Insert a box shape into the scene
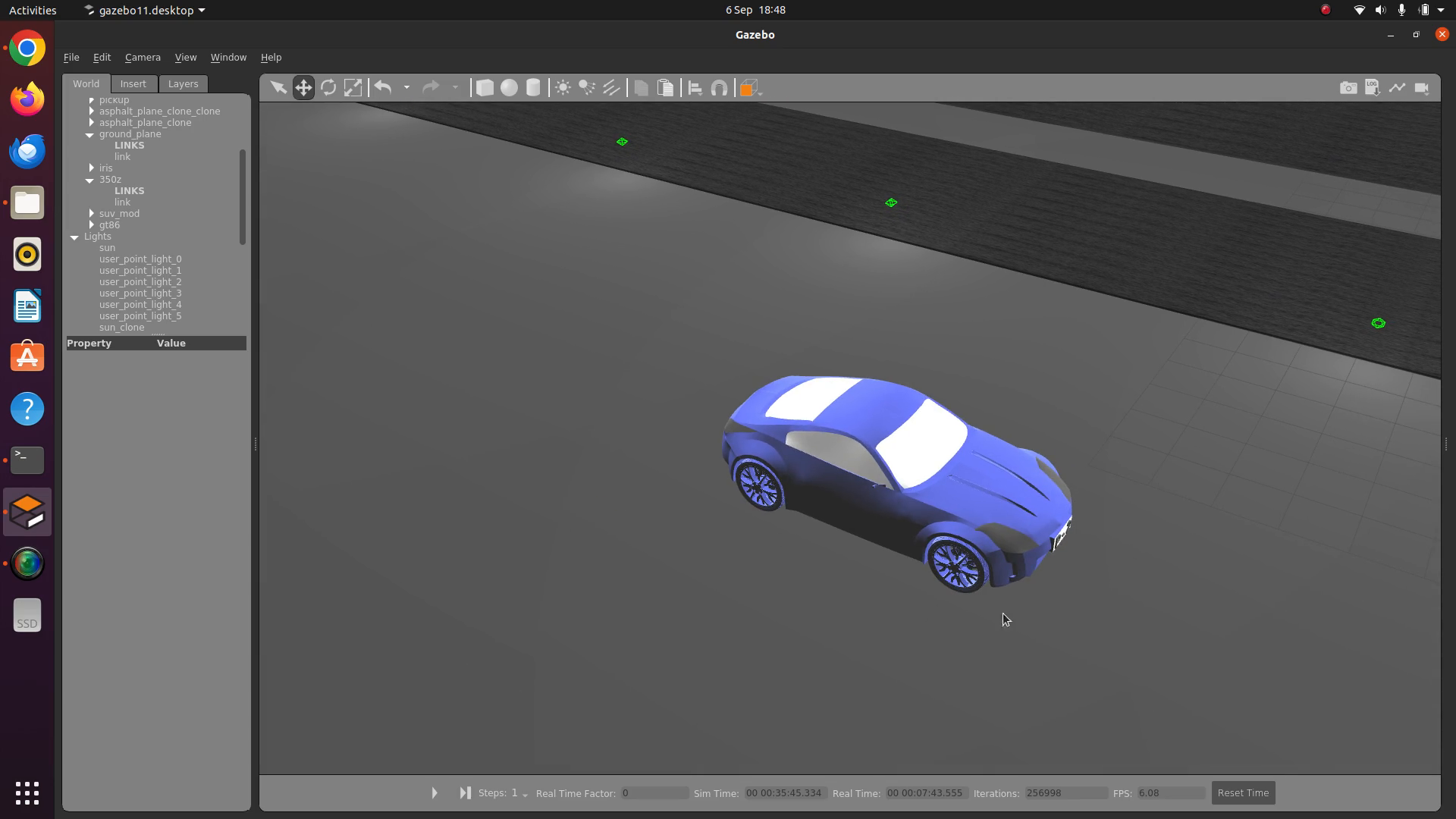Image resolution: width=1456 pixels, height=819 pixels. [x=485, y=87]
